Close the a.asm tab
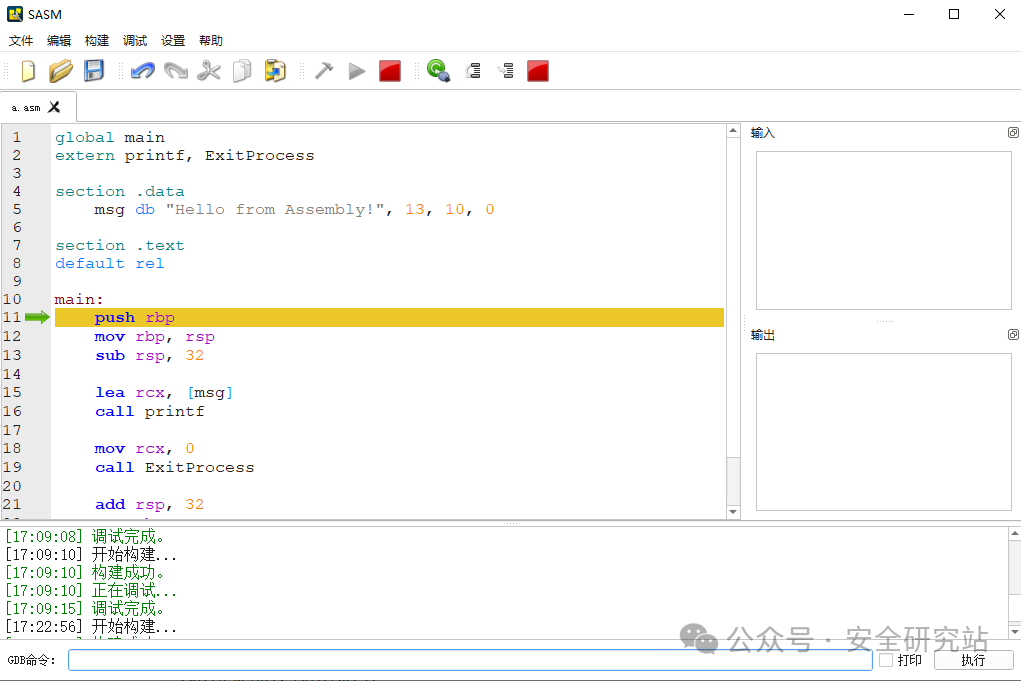This screenshot has height=681, width=1021. (54, 107)
